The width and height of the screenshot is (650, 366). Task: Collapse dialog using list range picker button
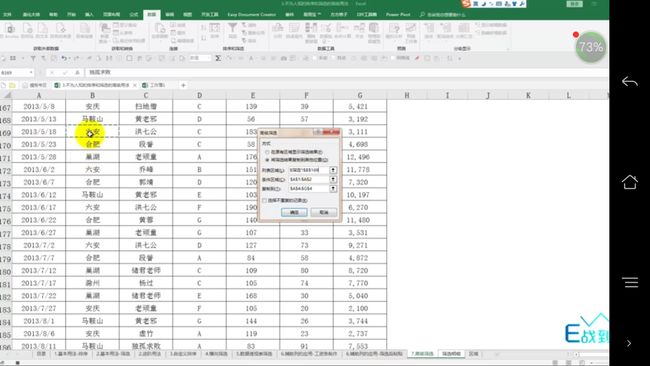pyautogui.click(x=333, y=170)
